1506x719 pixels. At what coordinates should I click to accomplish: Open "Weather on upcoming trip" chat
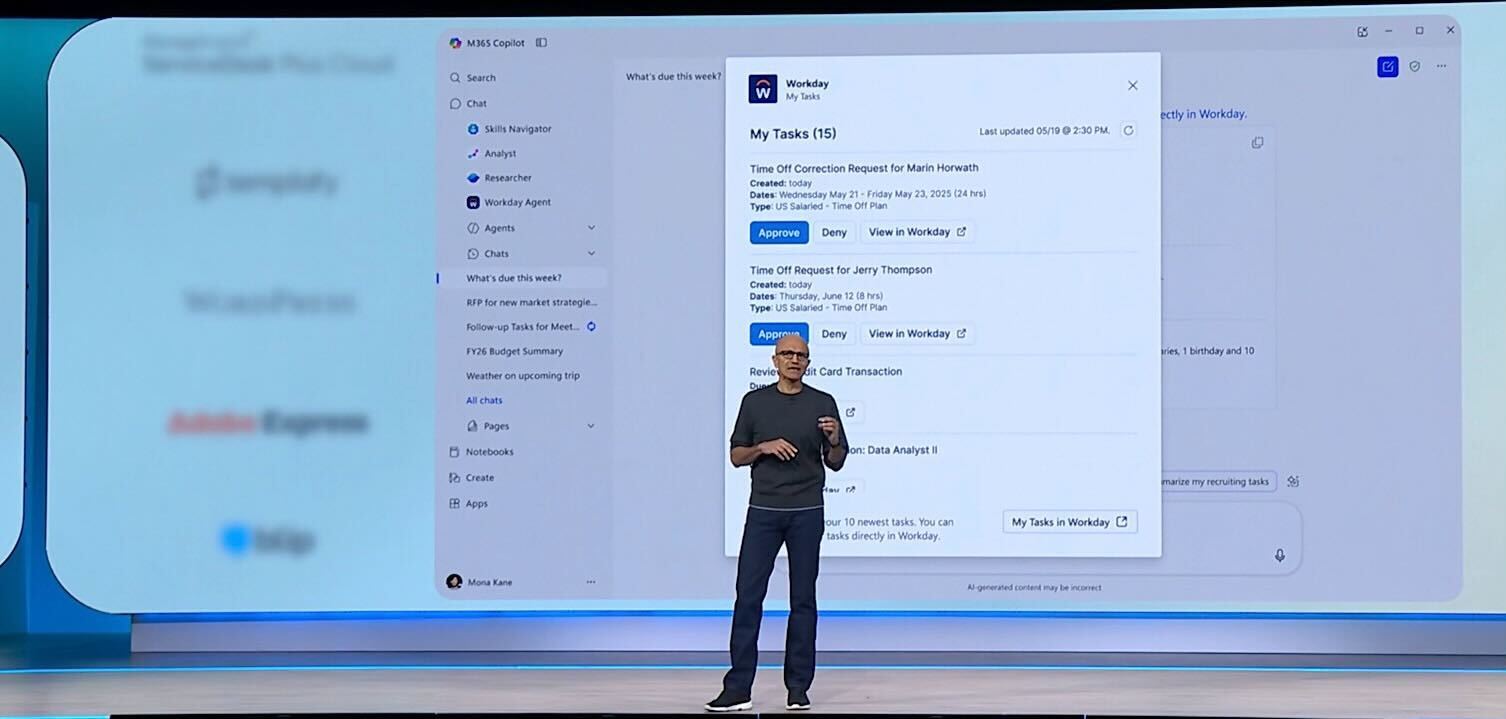pos(522,376)
